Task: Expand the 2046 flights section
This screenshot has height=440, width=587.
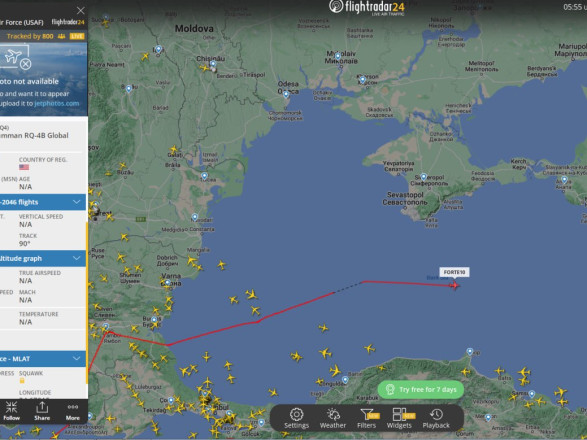Action: point(43,202)
